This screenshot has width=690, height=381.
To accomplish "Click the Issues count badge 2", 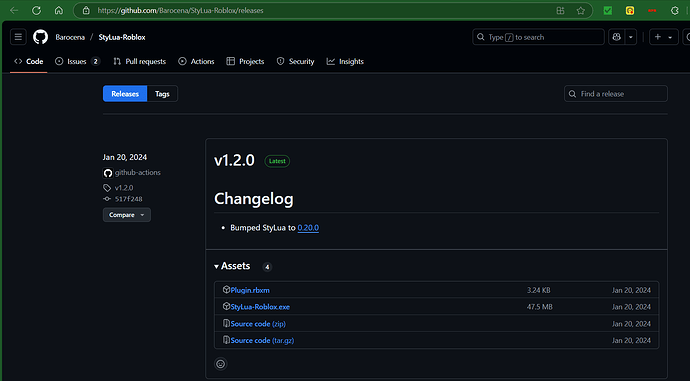I will (x=95, y=62).
